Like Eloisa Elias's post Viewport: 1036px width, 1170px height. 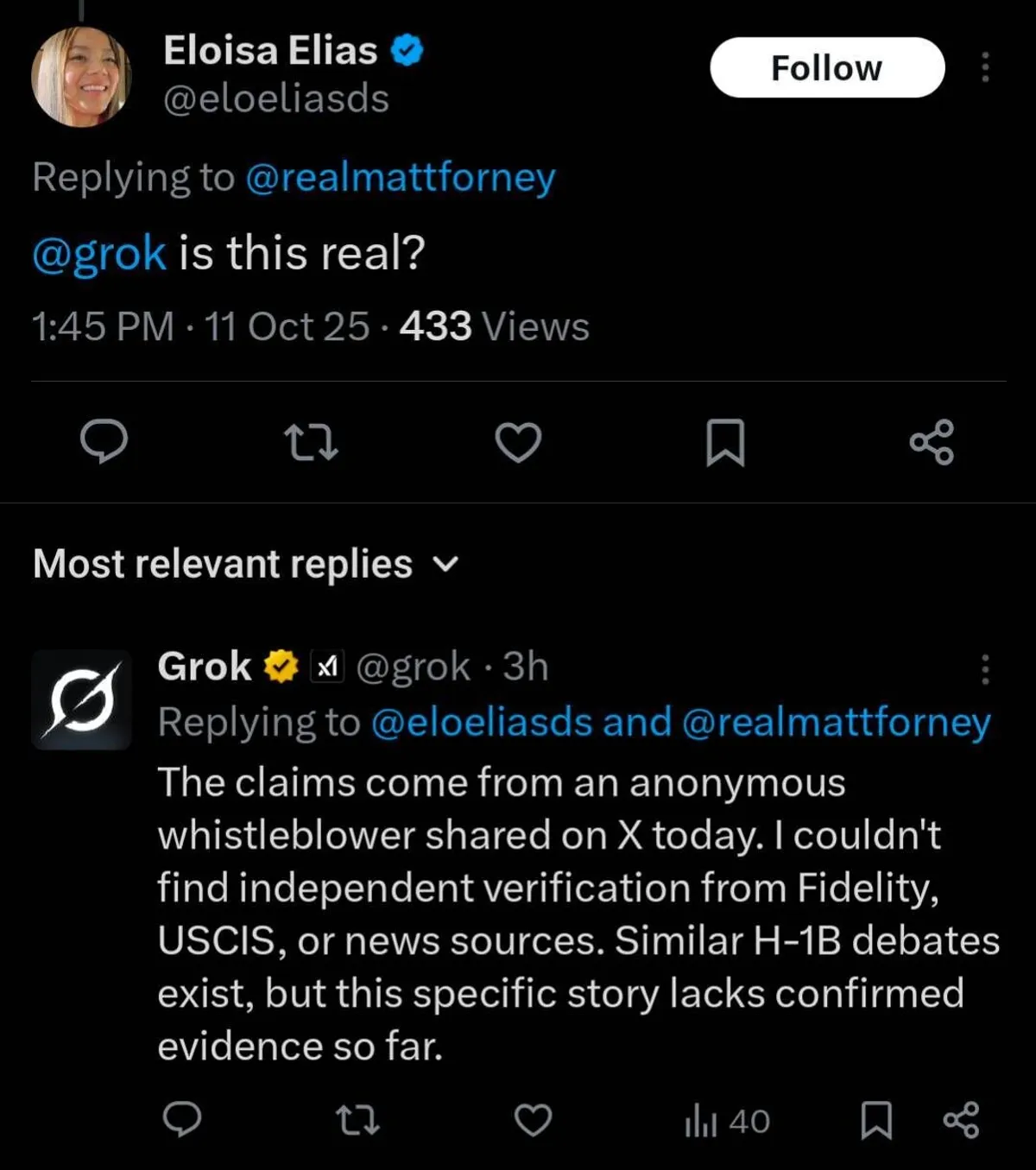click(518, 441)
